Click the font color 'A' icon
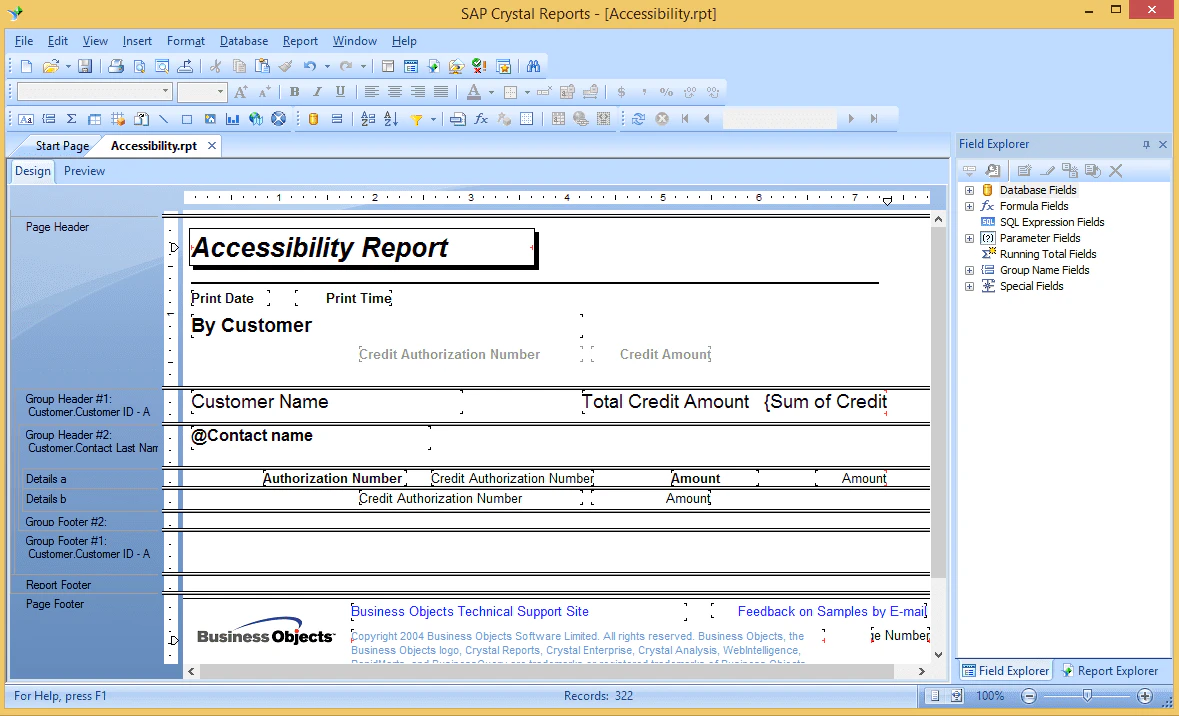The width and height of the screenshot is (1179, 716). click(474, 92)
